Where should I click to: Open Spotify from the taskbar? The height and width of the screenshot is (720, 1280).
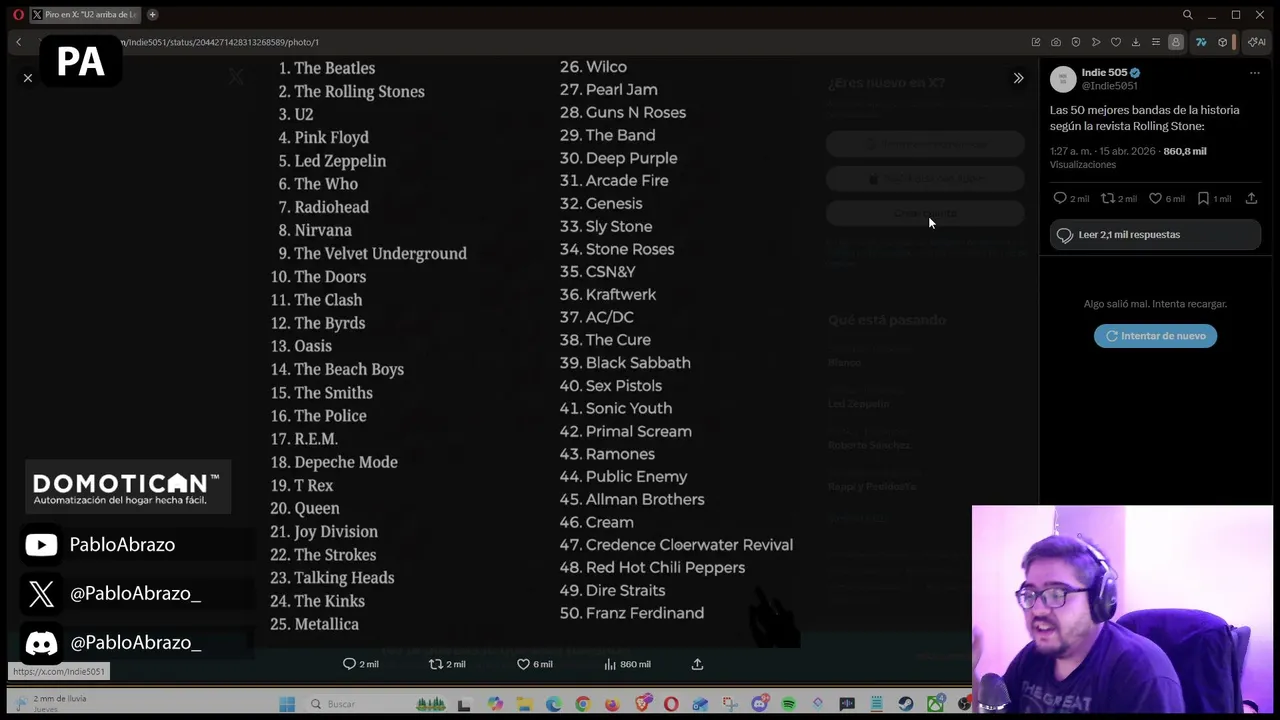(789, 704)
